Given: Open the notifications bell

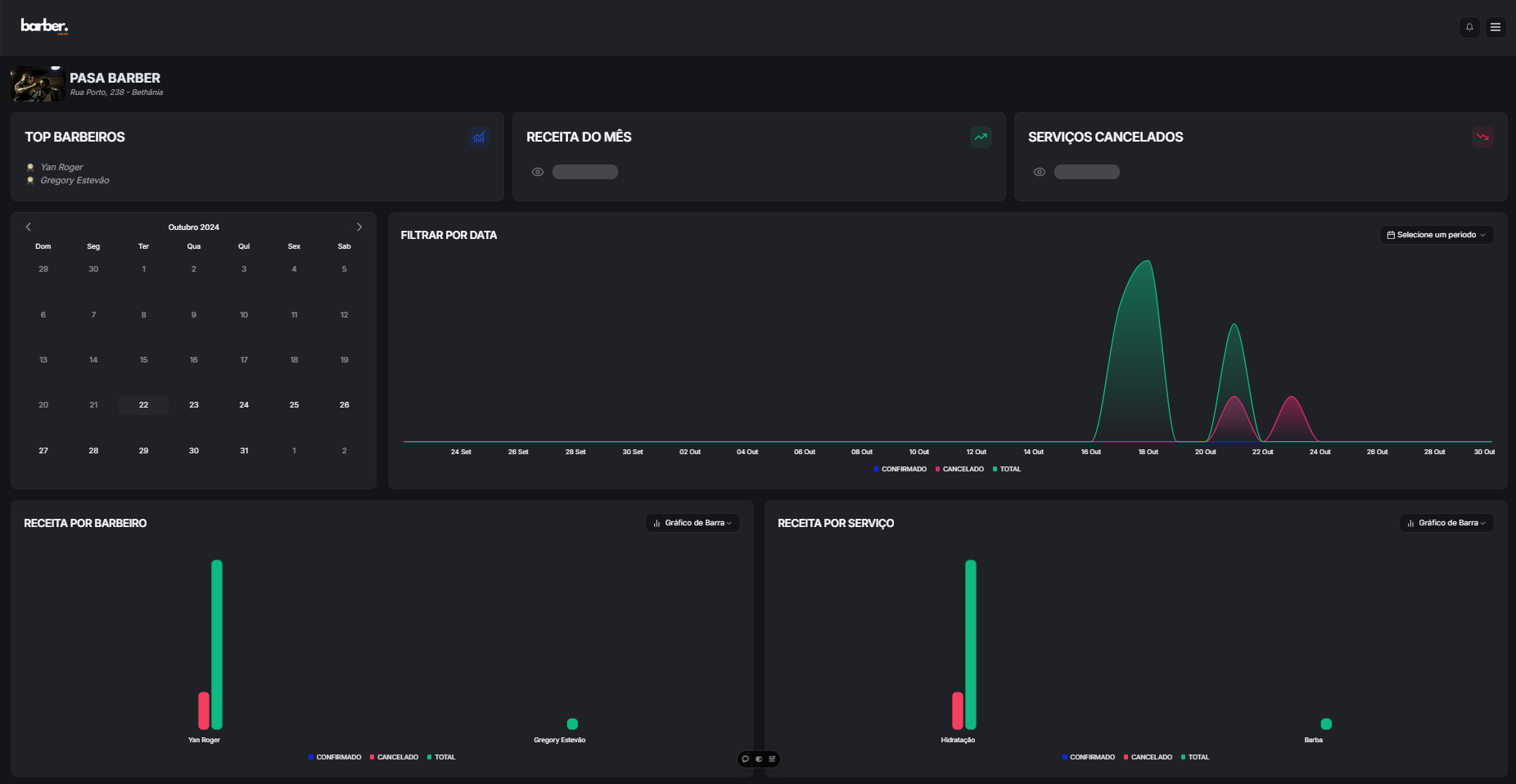Looking at the screenshot, I should pos(1469,27).
